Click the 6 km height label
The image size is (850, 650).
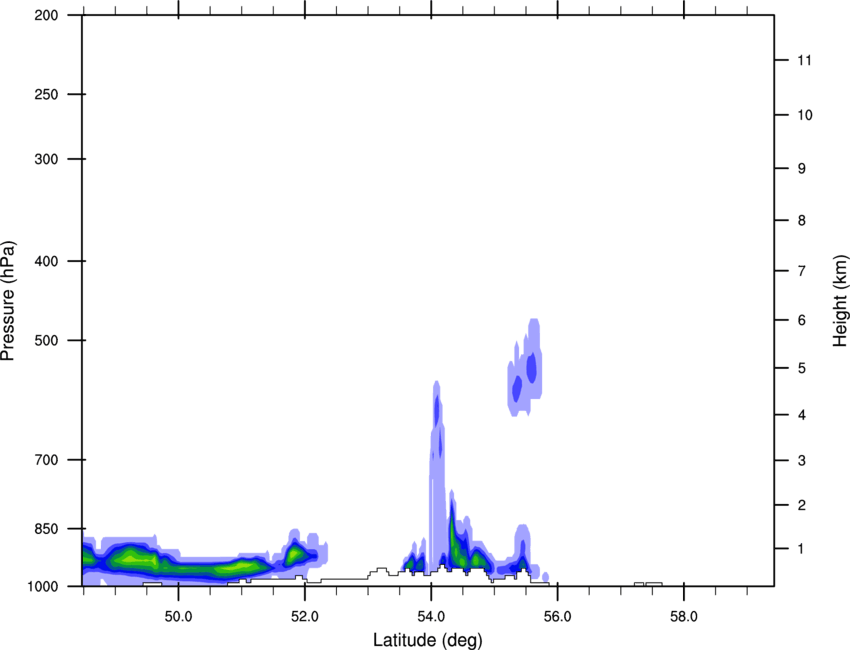[x=801, y=320]
